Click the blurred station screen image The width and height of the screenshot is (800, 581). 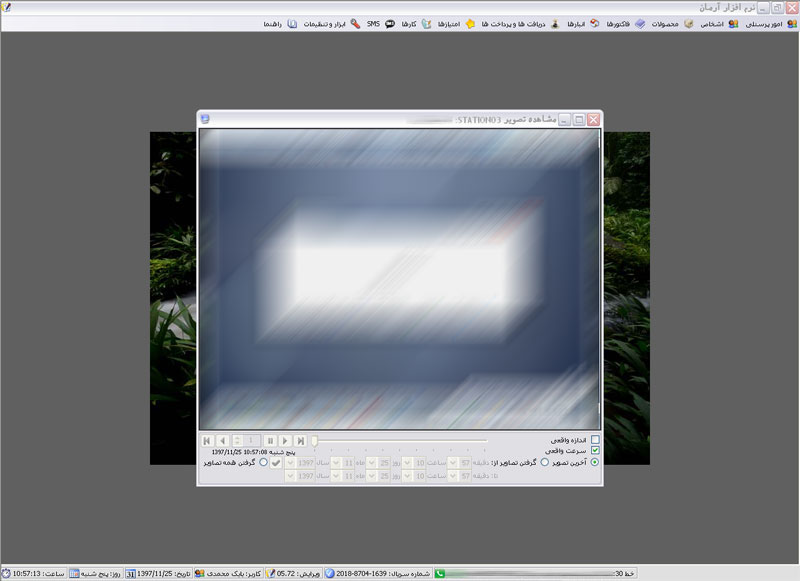point(399,279)
